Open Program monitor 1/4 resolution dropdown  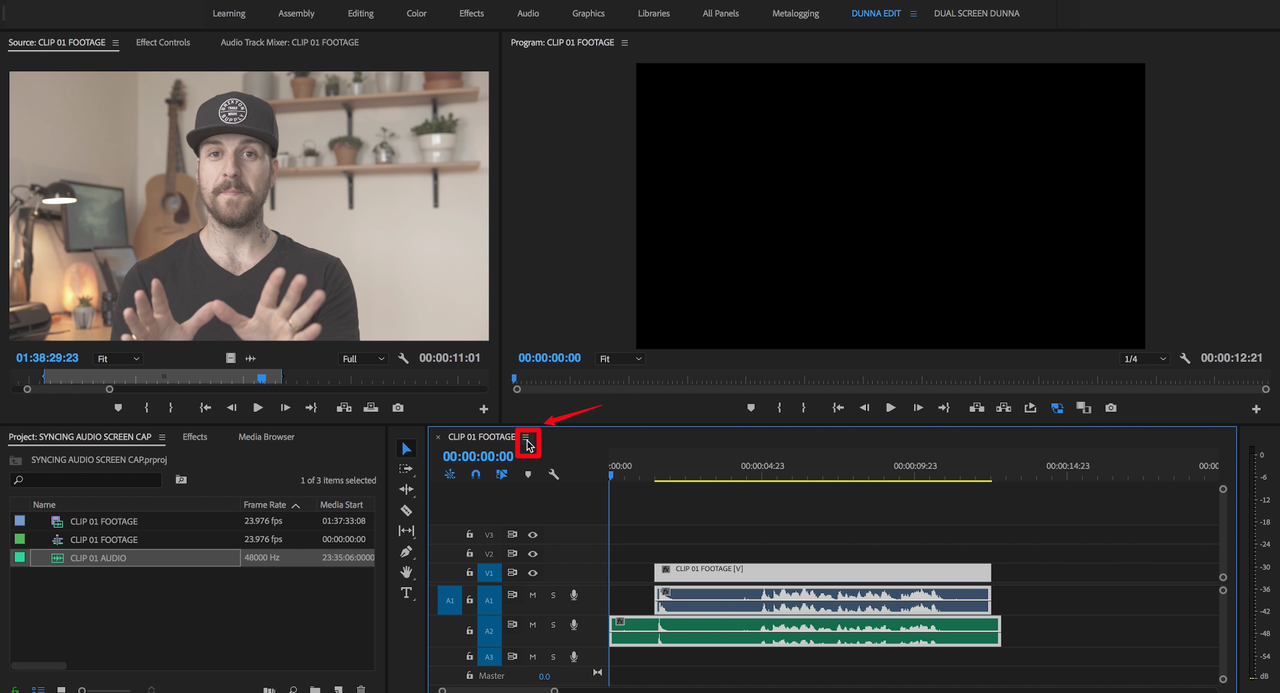point(1144,359)
